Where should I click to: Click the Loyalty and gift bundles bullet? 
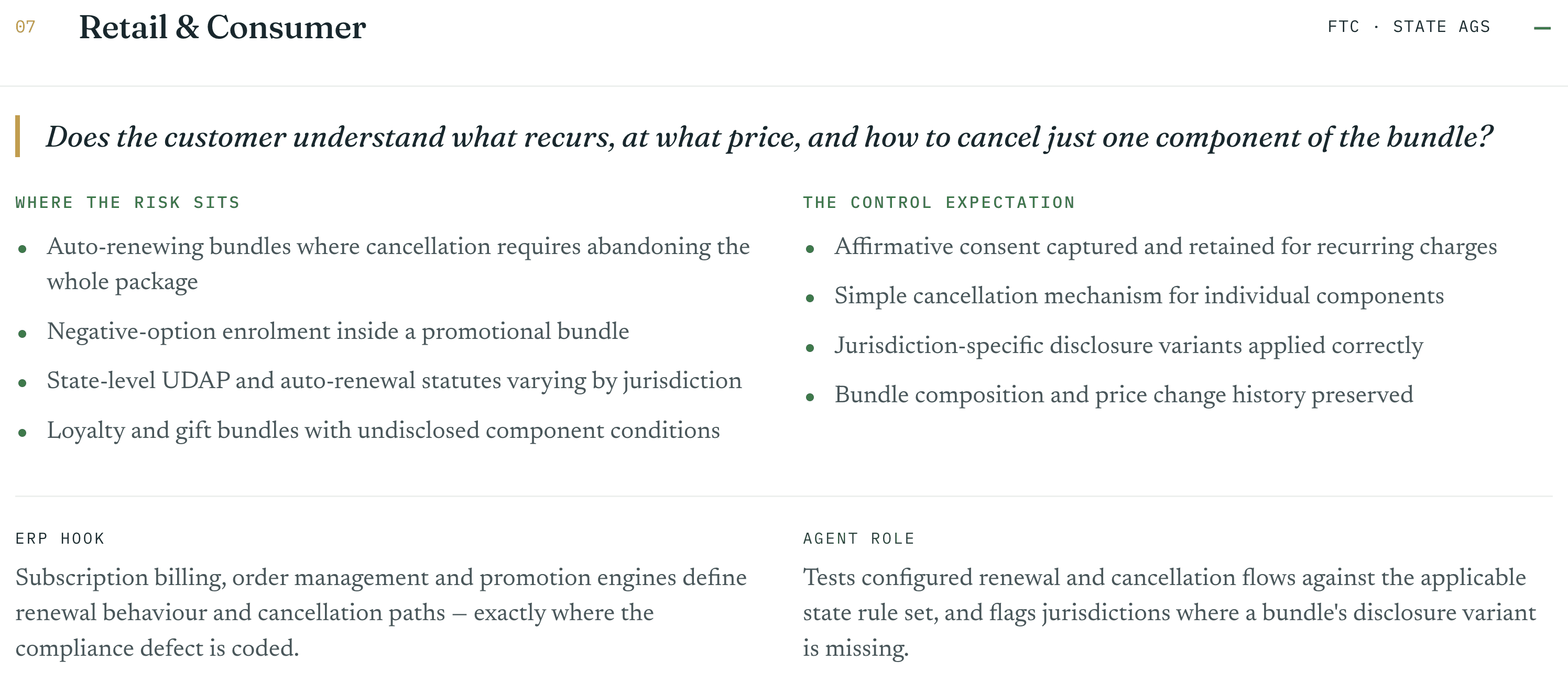pos(384,431)
